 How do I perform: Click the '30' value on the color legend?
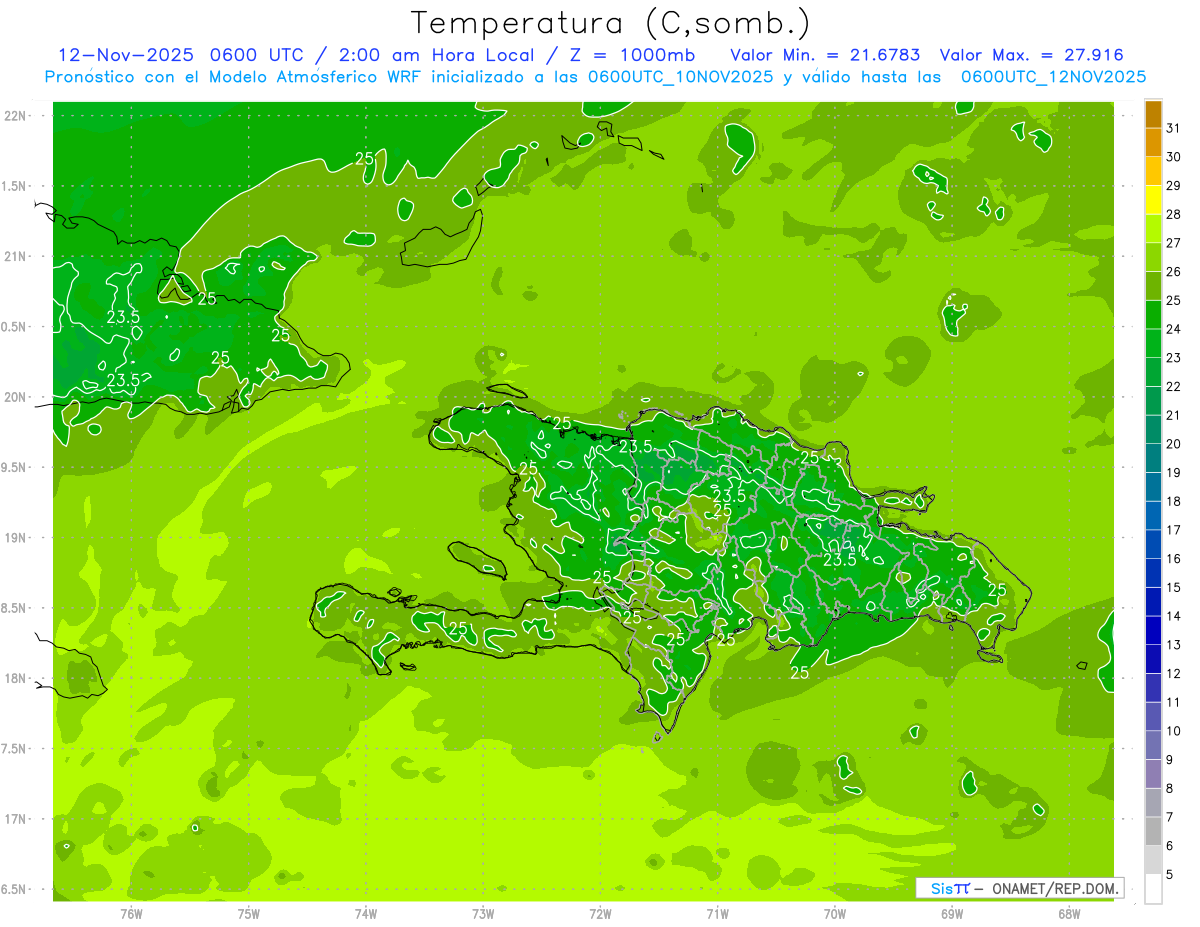[1173, 157]
